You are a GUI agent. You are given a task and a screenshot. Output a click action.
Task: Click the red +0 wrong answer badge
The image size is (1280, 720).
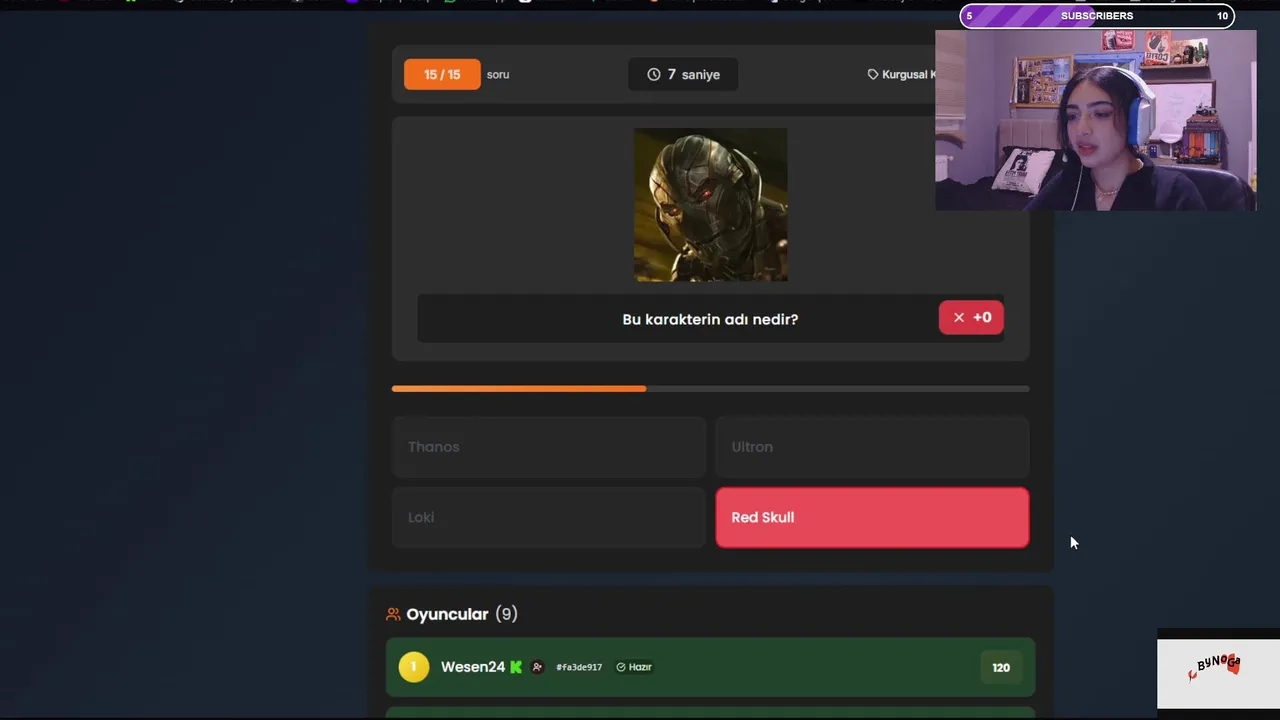[x=971, y=317]
